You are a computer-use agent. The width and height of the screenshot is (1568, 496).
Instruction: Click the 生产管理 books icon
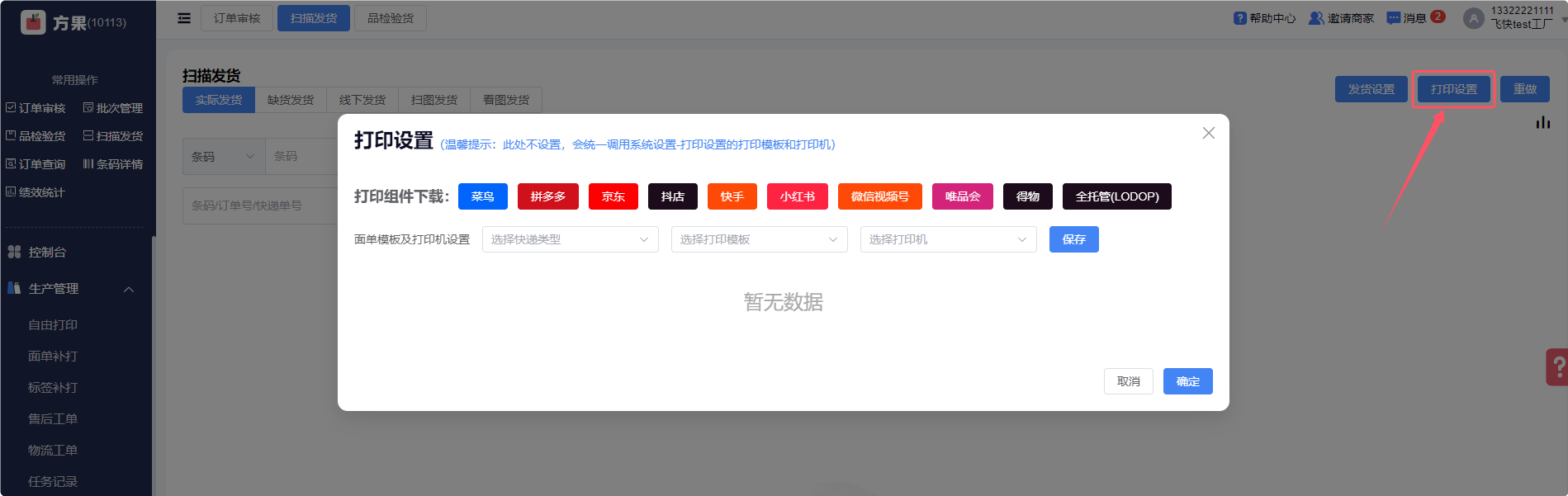(14, 288)
